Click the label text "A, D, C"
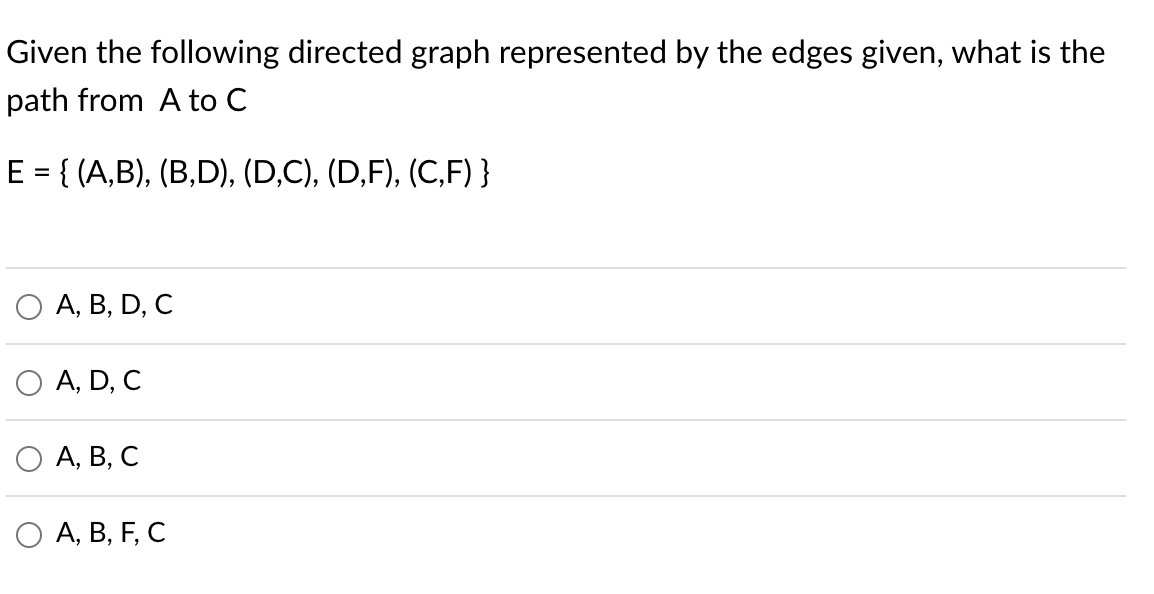This screenshot has width=1154, height=594. [x=99, y=382]
